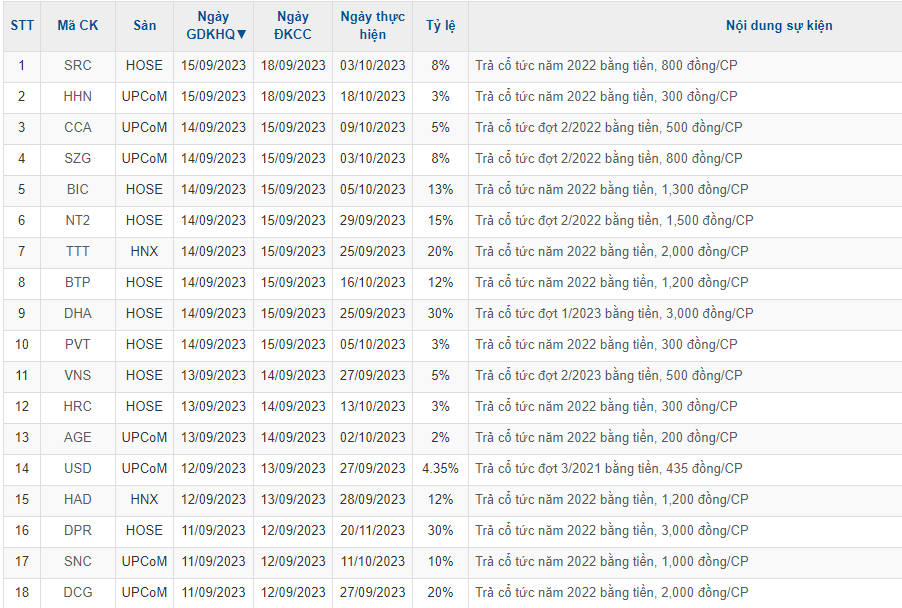Click the STT column header
The width and height of the screenshot is (902, 608).
pyautogui.click(x=21, y=26)
